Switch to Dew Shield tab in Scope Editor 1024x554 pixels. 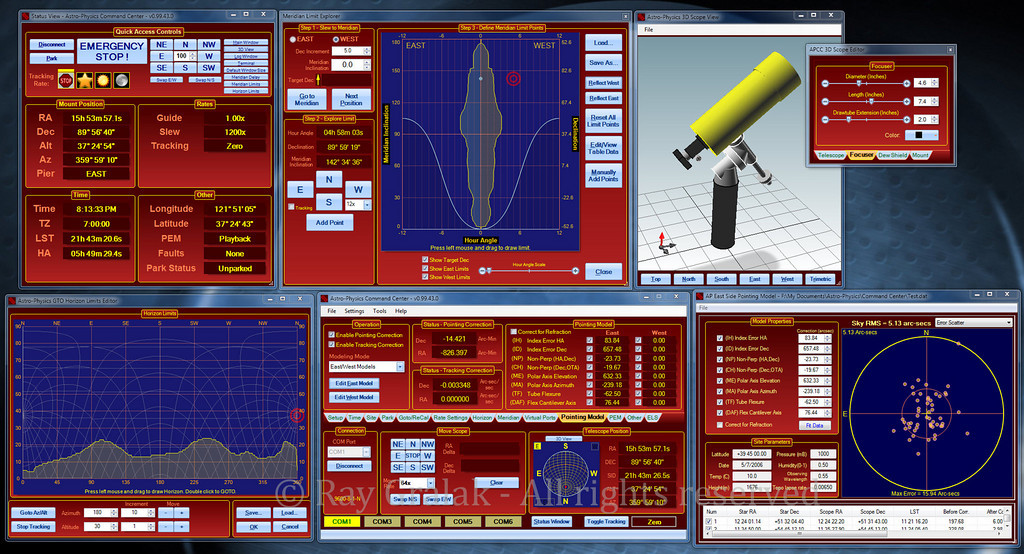tap(892, 155)
